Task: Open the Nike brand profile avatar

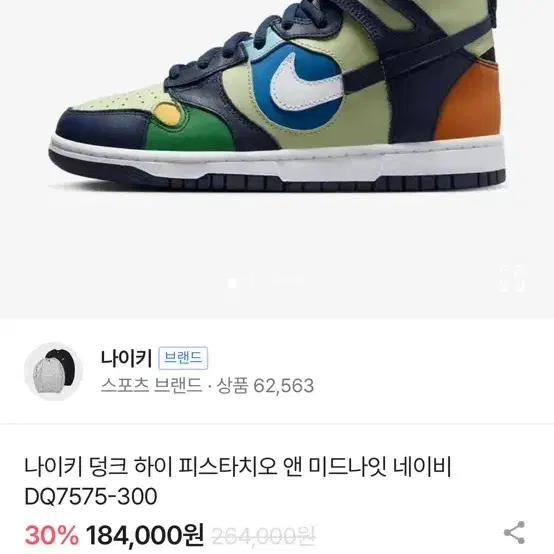Action: pyautogui.click(x=53, y=371)
